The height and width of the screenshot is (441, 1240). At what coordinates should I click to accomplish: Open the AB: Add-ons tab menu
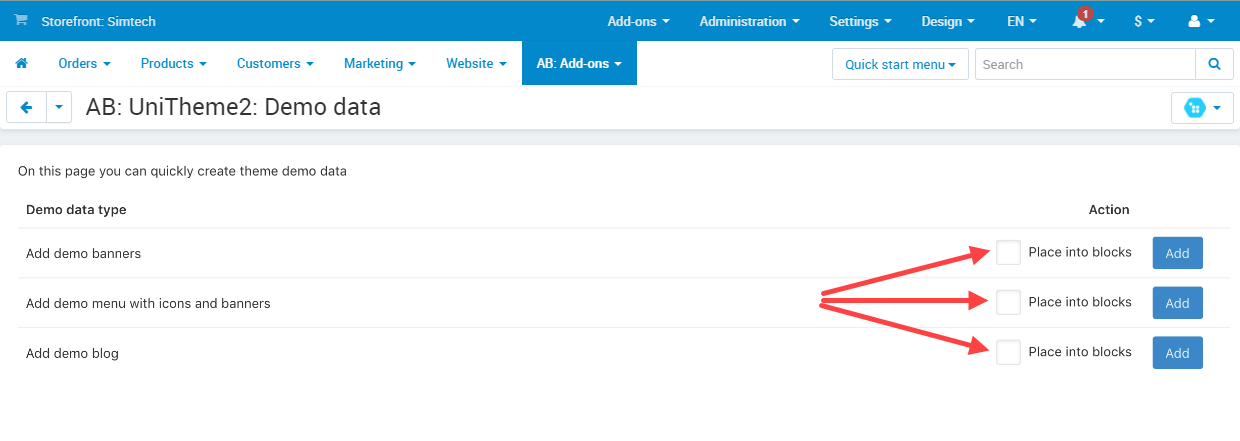click(579, 64)
